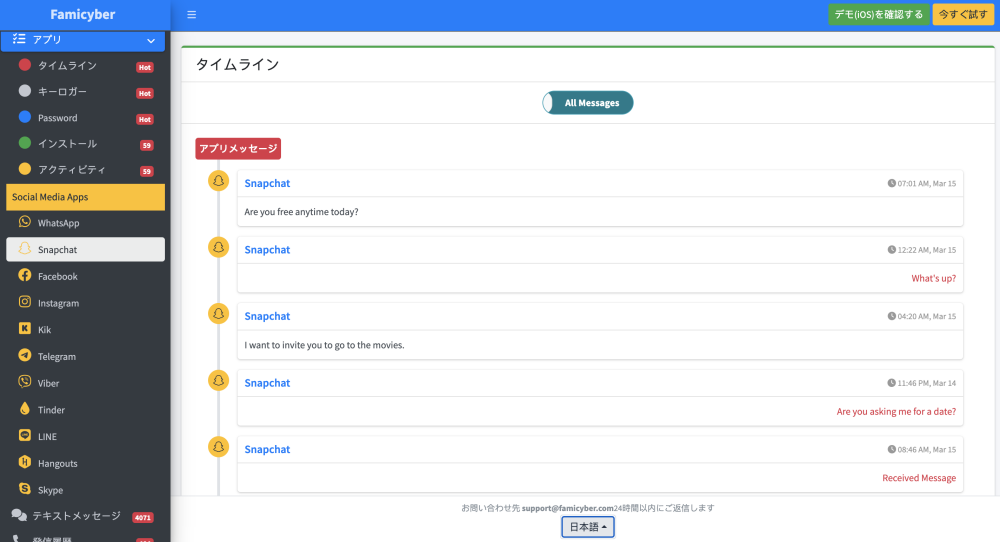This screenshot has width=1000, height=542.
Task: Click the gray circle icon beside キーロガー
Action: [25, 91]
